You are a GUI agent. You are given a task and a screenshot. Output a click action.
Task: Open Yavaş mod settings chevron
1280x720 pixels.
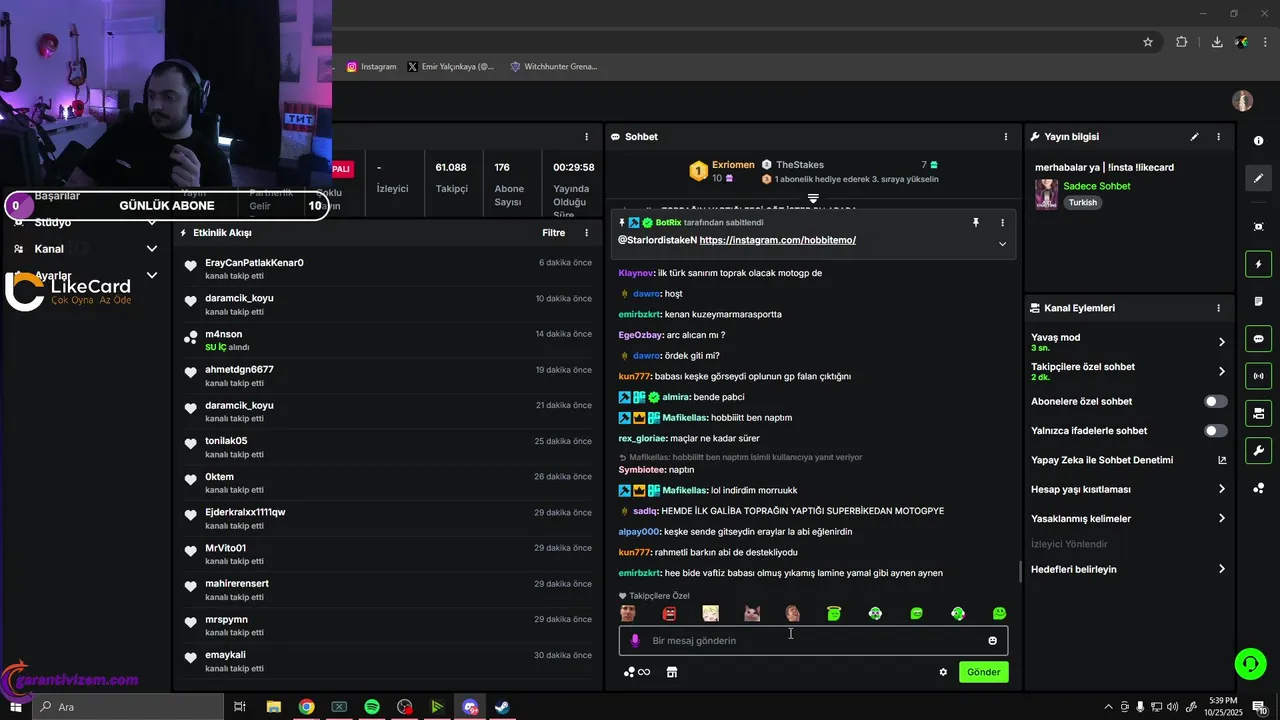pyautogui.click(x=1221, y=342)
